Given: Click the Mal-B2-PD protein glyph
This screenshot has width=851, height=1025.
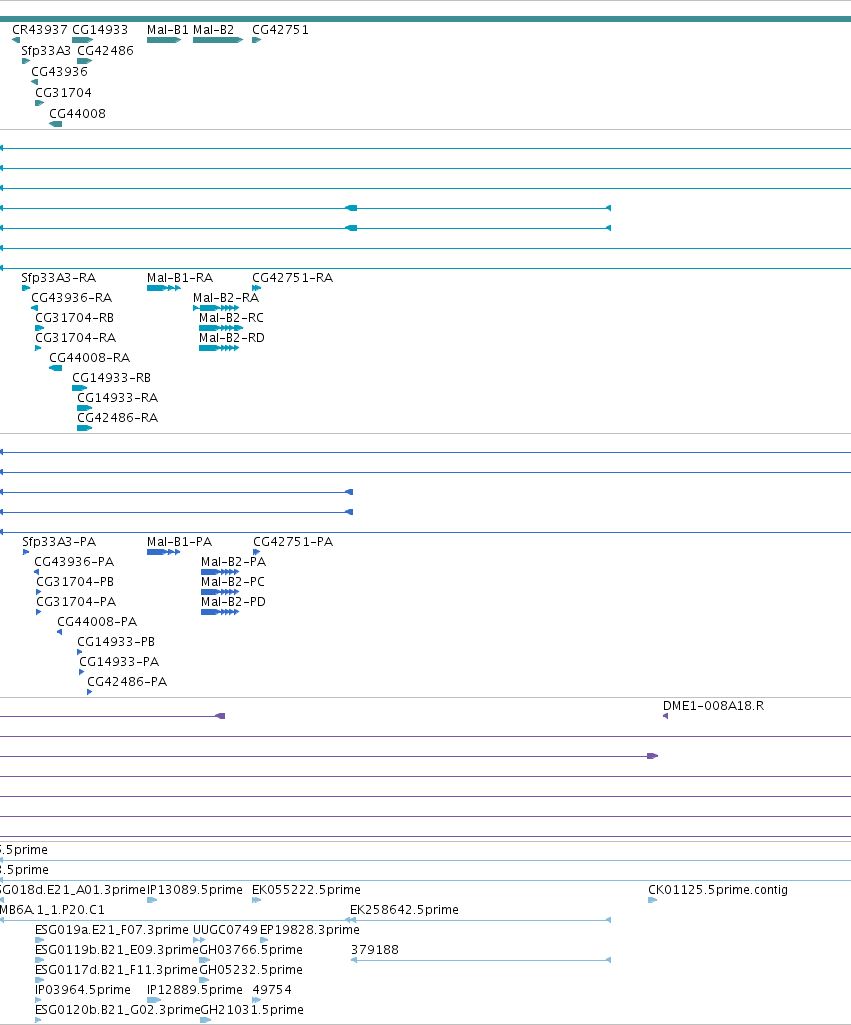Looking at the screenshot, I should click(220, 613).
